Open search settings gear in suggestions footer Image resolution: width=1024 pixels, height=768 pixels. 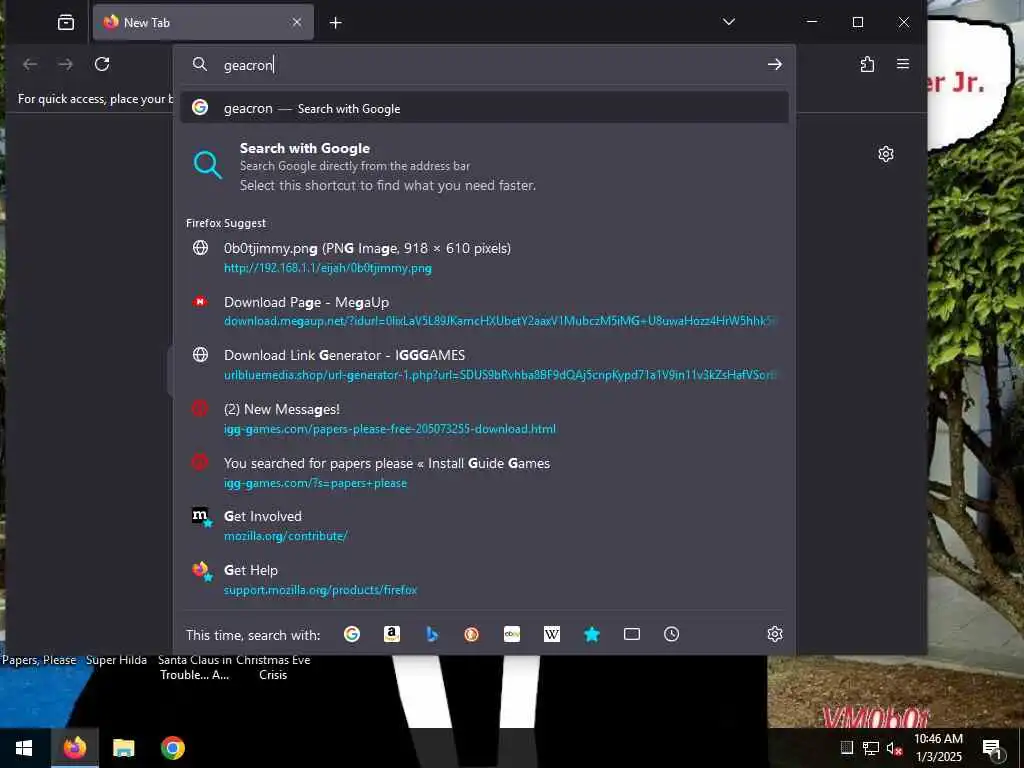click(775, 634)
